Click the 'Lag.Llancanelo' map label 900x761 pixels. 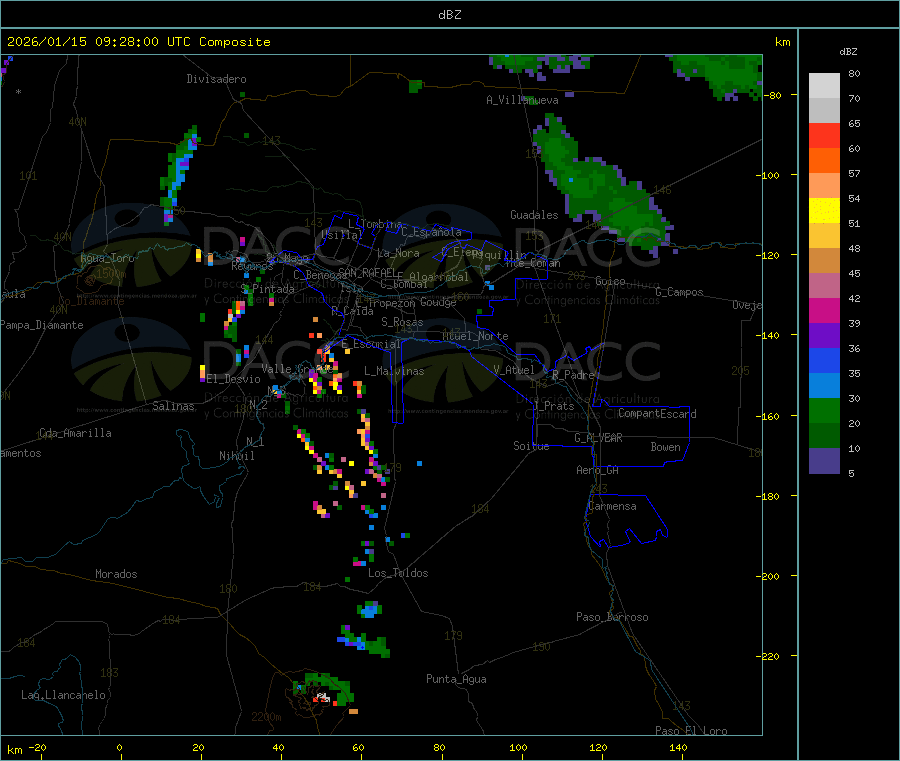(63, 695)
